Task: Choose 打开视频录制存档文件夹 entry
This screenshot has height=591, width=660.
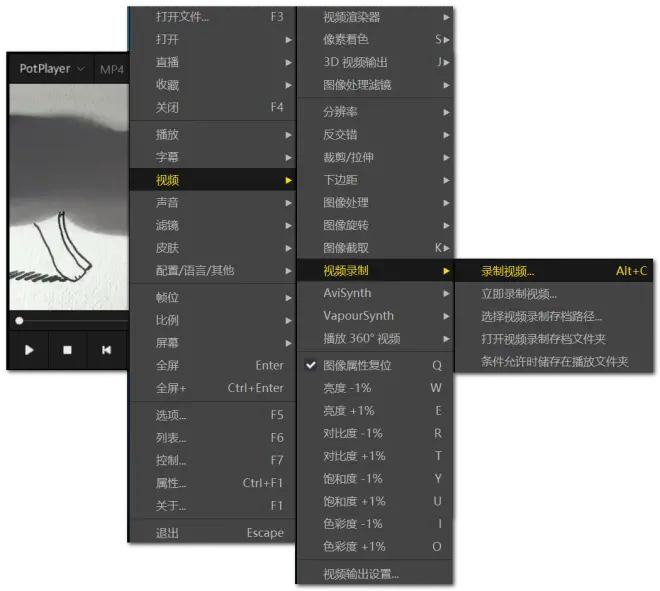Action: pos(554,339)
